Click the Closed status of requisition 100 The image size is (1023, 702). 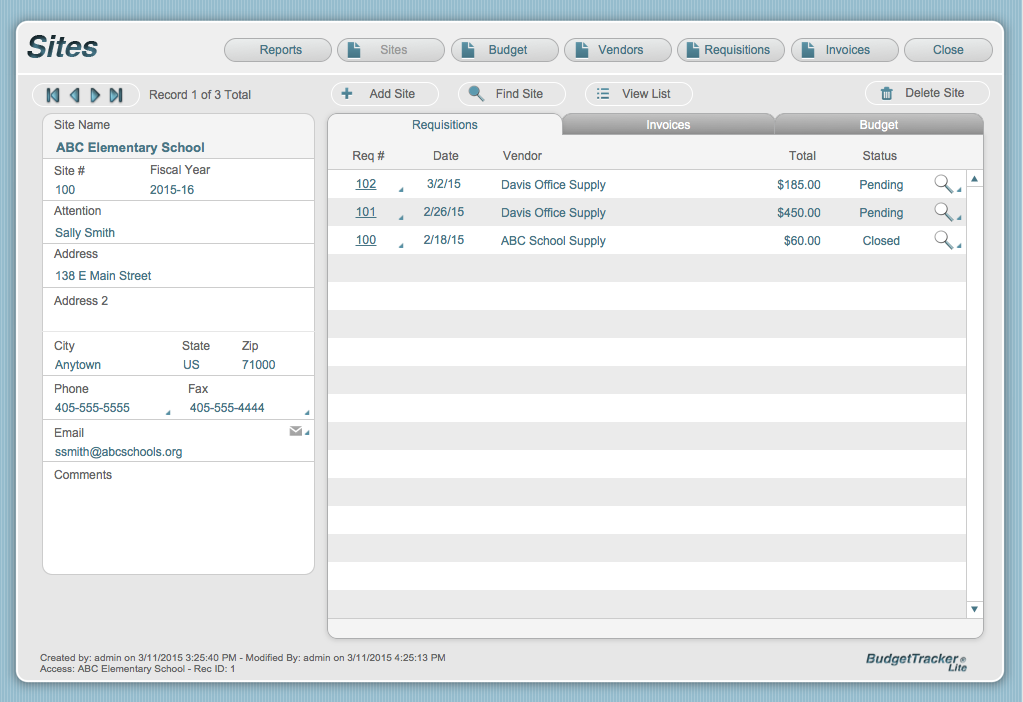tap(881, 241)
